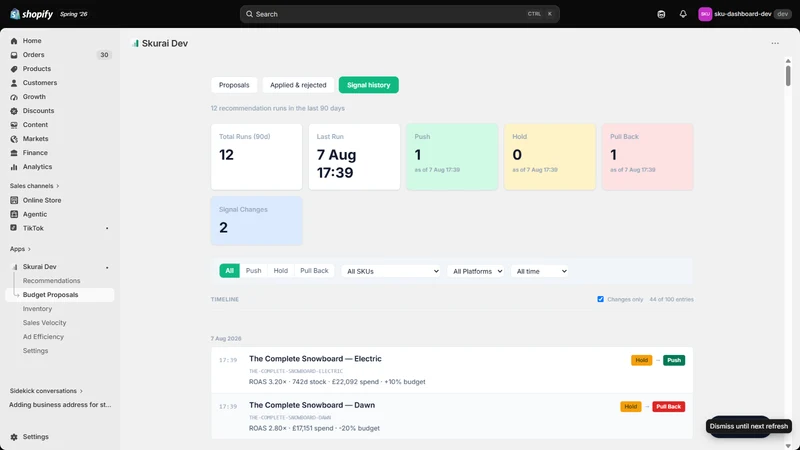Open Ad Efficiency page
The image size is (800, 450).
click(x=43, y=337)
